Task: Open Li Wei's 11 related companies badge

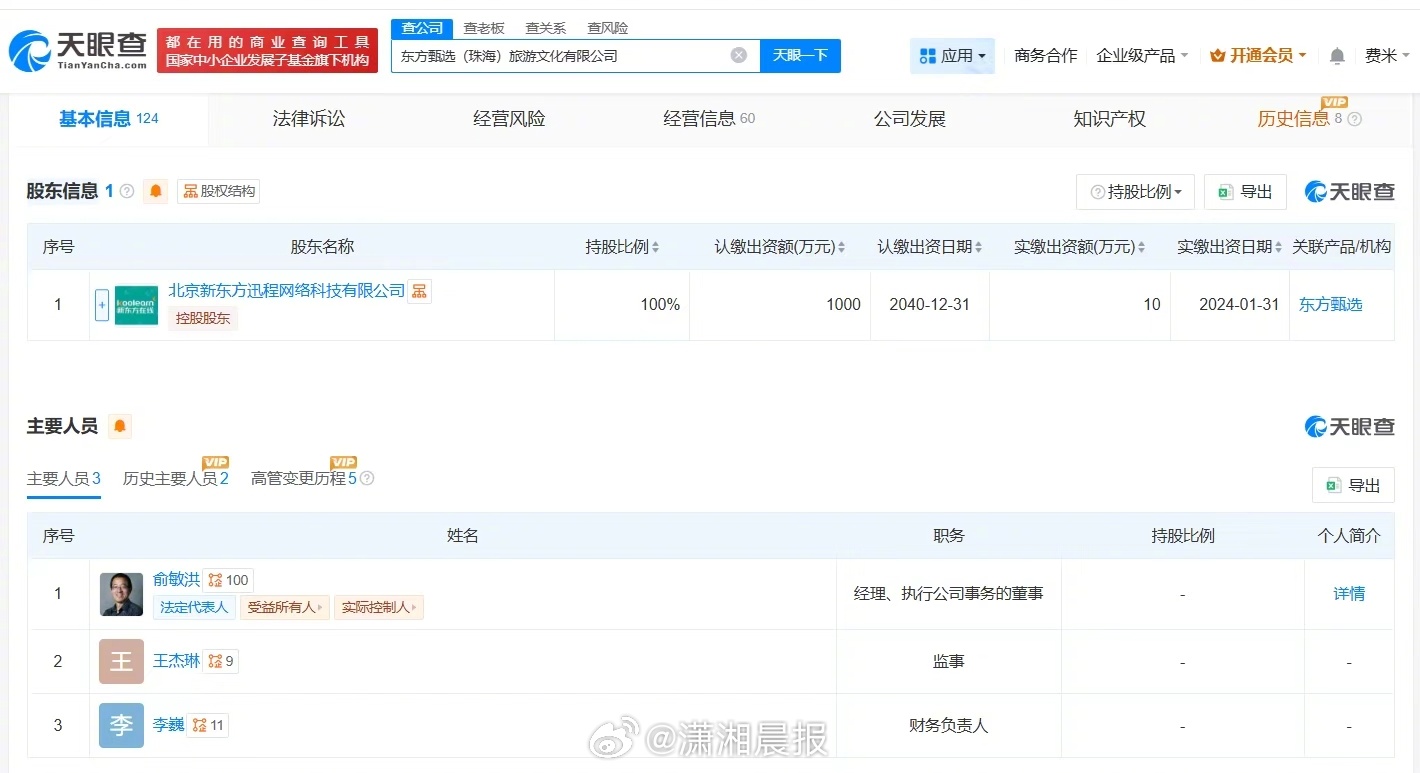Action: tap(208, 725)
